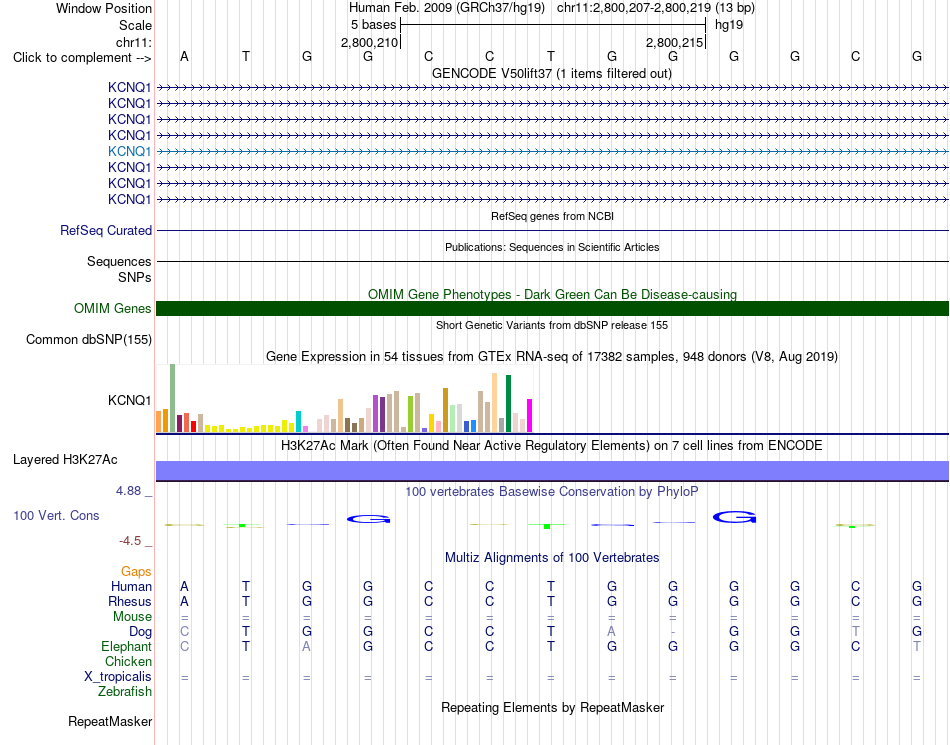Viewport: 950px width, 745px height.
Task: Click the Scale label
Action: (x=135, y=25)
